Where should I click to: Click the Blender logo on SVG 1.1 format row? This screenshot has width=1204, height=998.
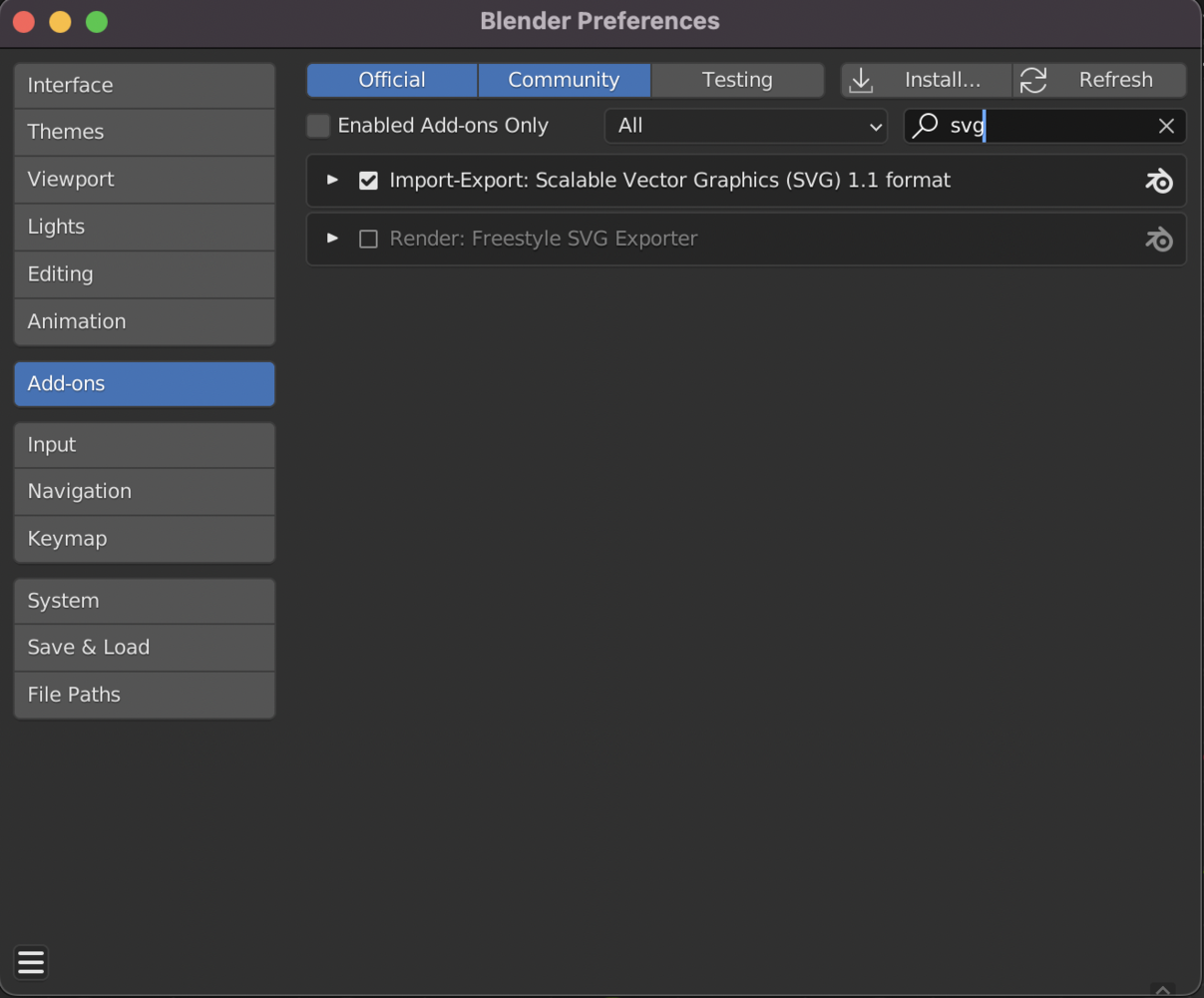[1158, 181]
